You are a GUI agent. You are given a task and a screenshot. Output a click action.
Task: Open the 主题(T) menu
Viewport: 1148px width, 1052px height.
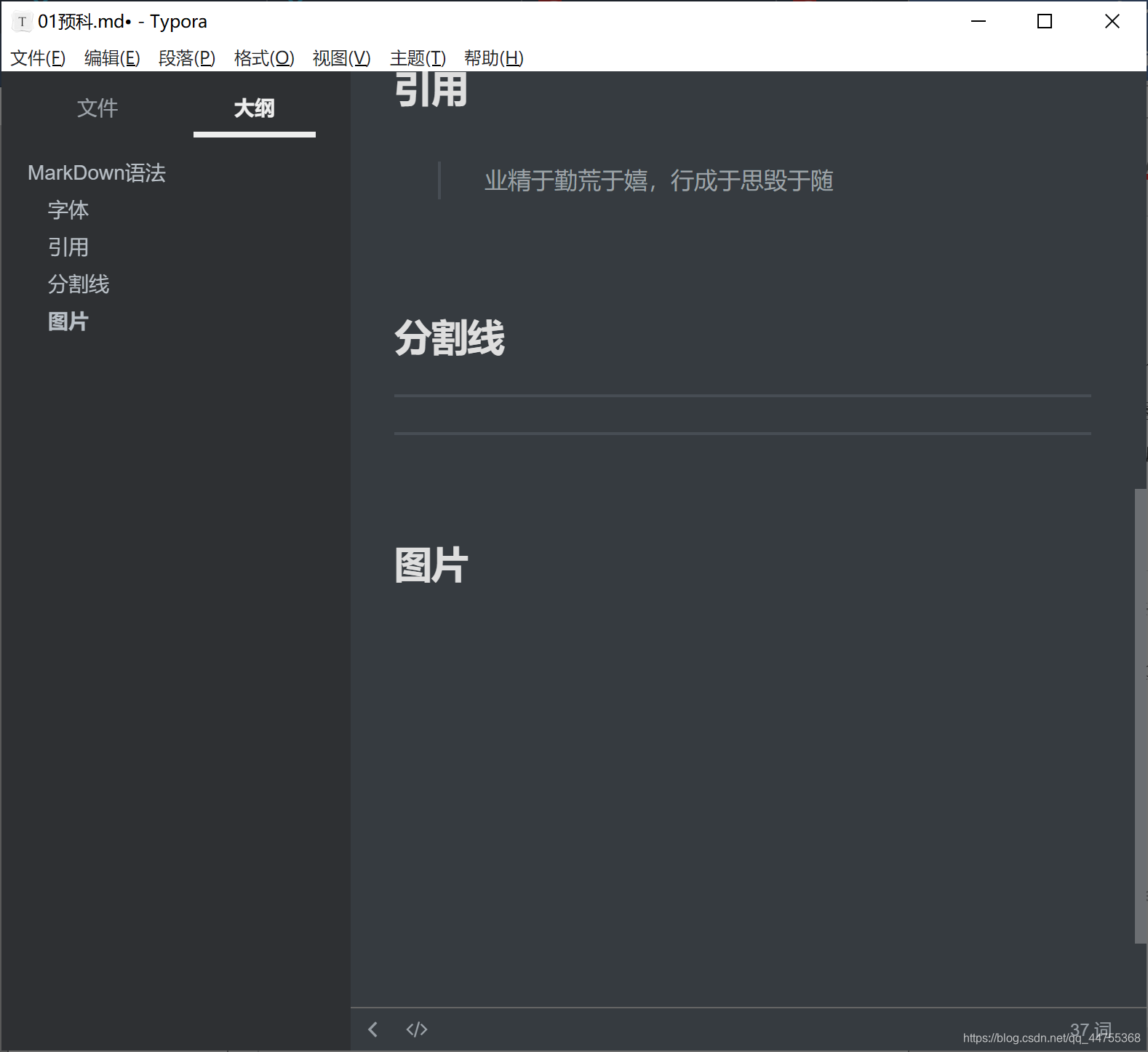tap(418, 58)
